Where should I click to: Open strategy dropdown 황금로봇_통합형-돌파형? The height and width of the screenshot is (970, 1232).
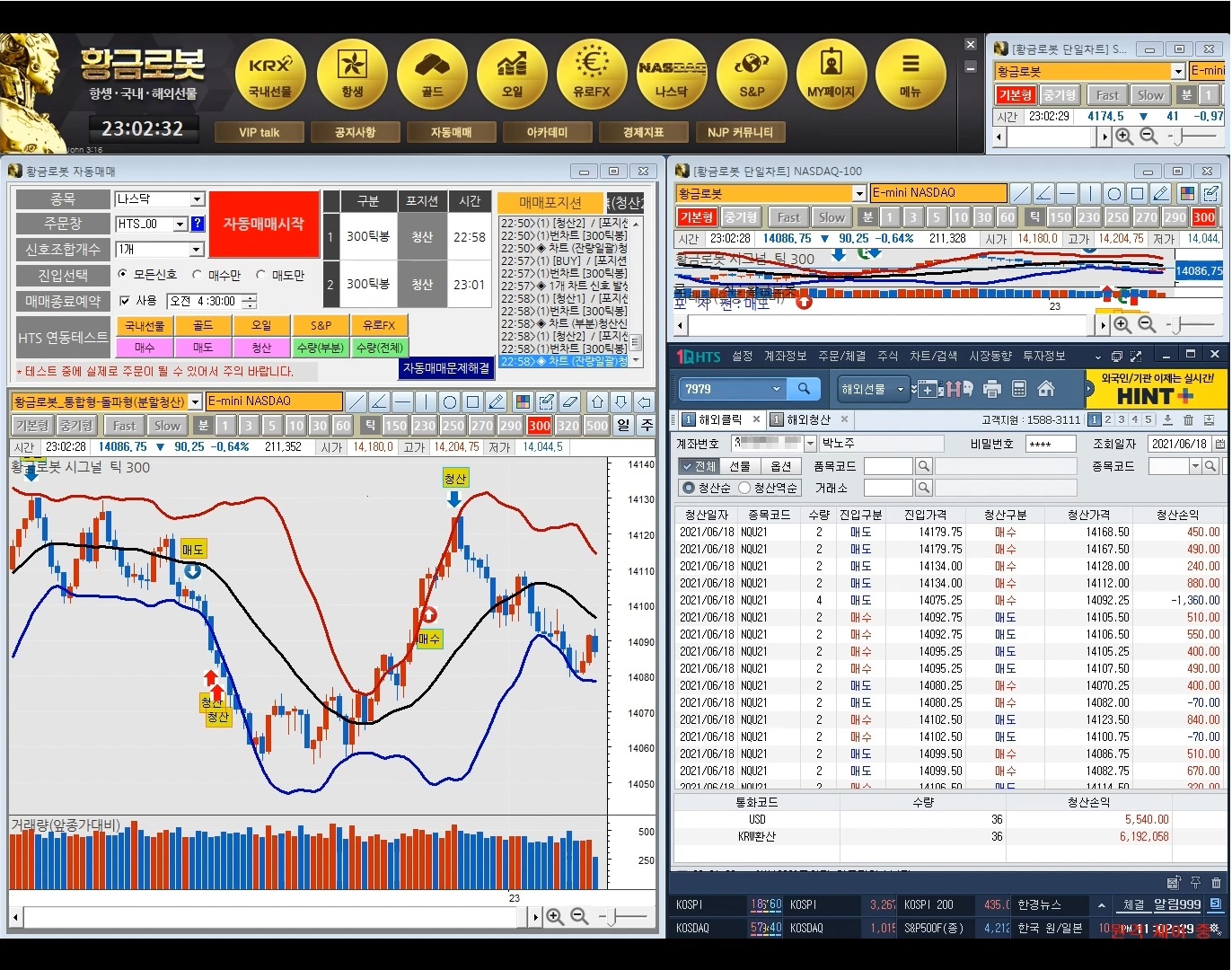[x=195, y=401]
